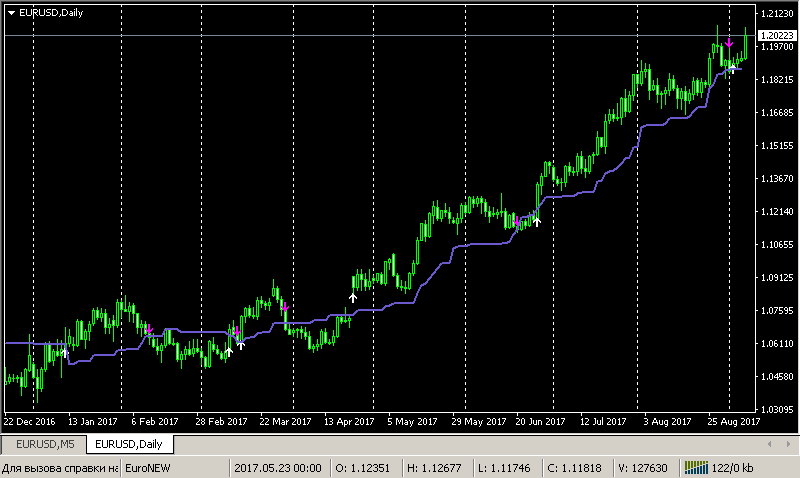Screen dimensions: 800x478
Task: Click the 1.21230 price scale label
Action: [777, 14]
